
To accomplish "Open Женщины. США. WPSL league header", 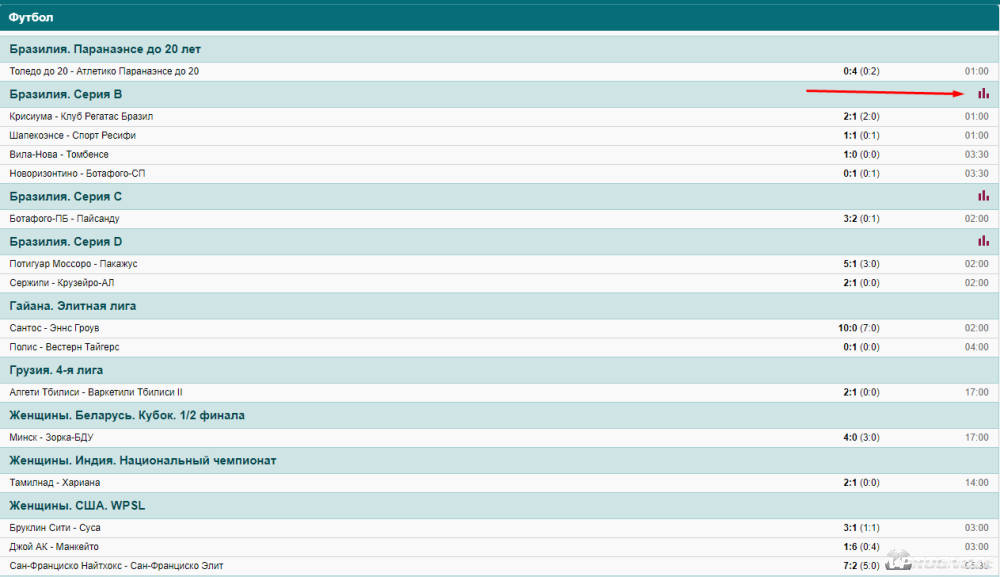I will 77,505.
